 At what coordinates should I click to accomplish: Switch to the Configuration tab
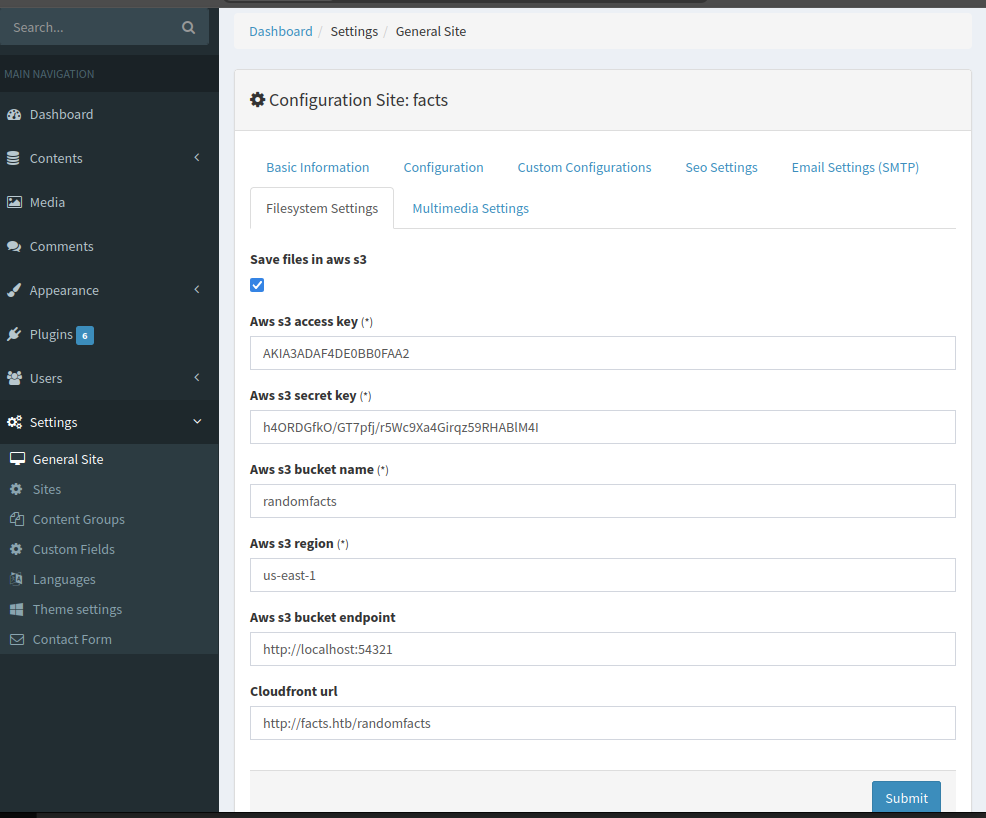pos(443,167)
